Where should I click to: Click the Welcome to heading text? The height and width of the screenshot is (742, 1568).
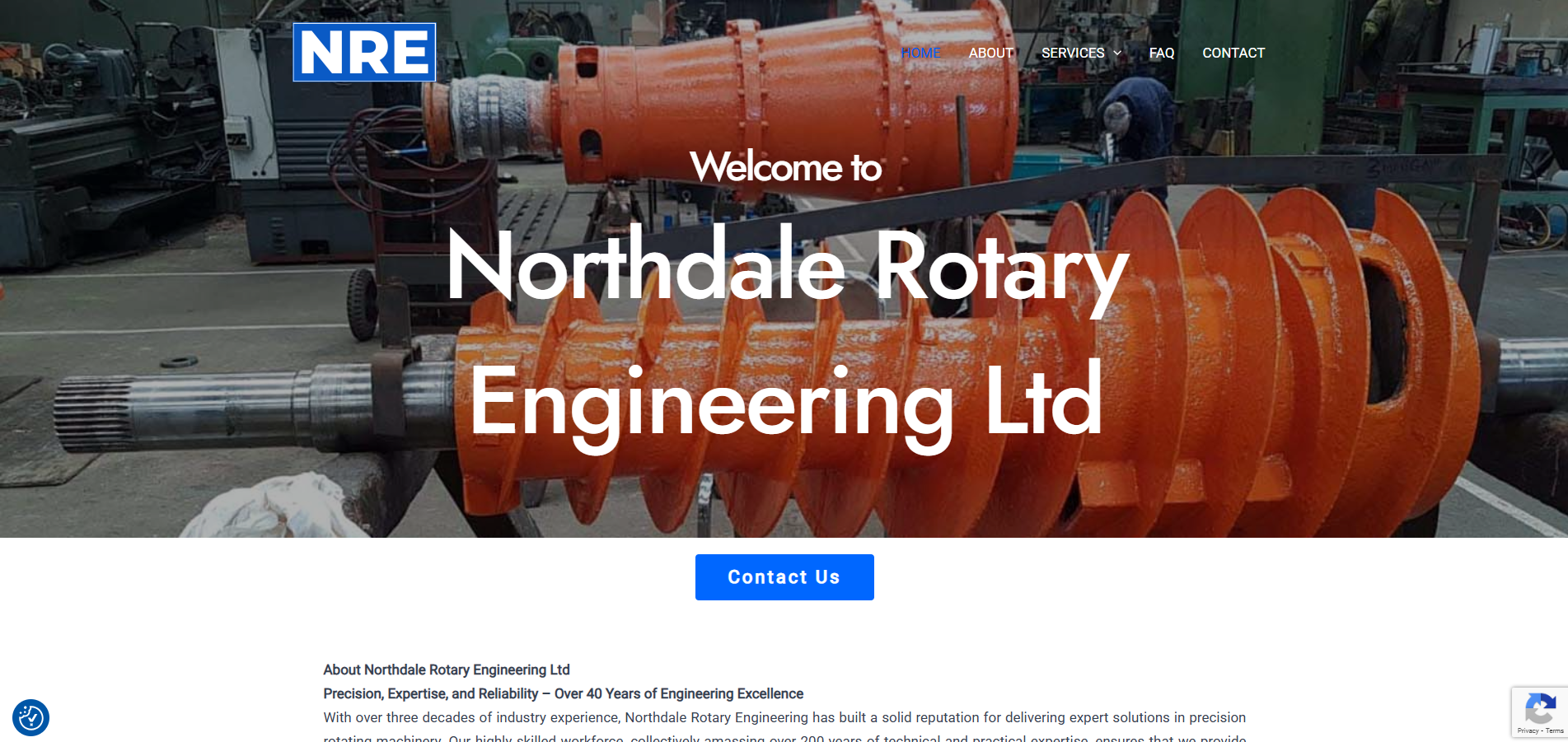785,167
